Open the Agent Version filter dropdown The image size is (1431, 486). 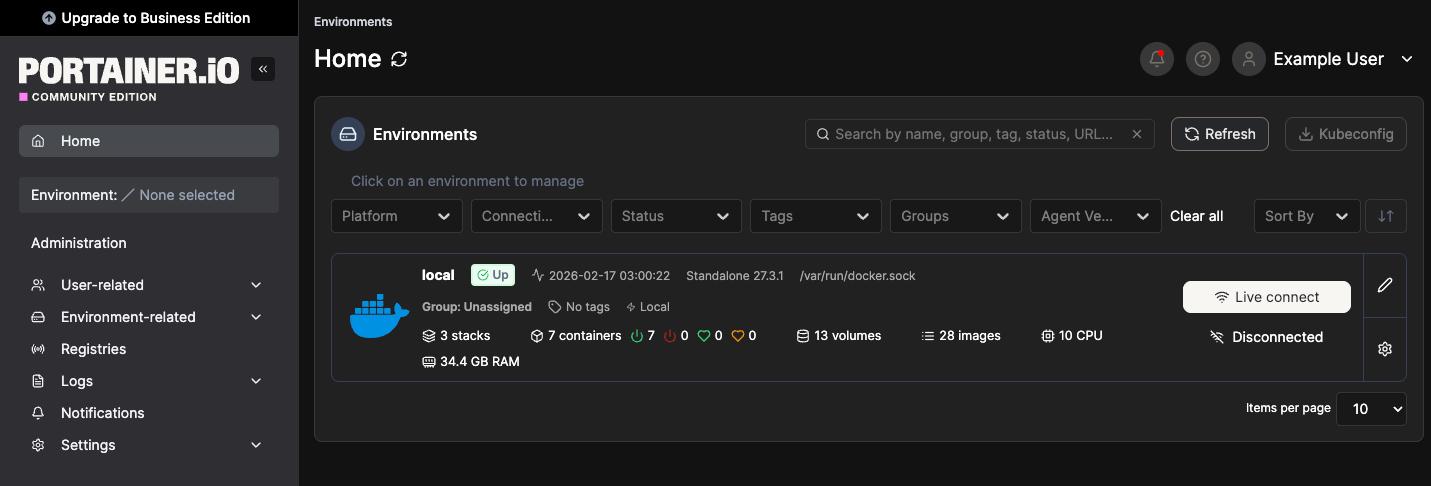[x=1096, y=216]
